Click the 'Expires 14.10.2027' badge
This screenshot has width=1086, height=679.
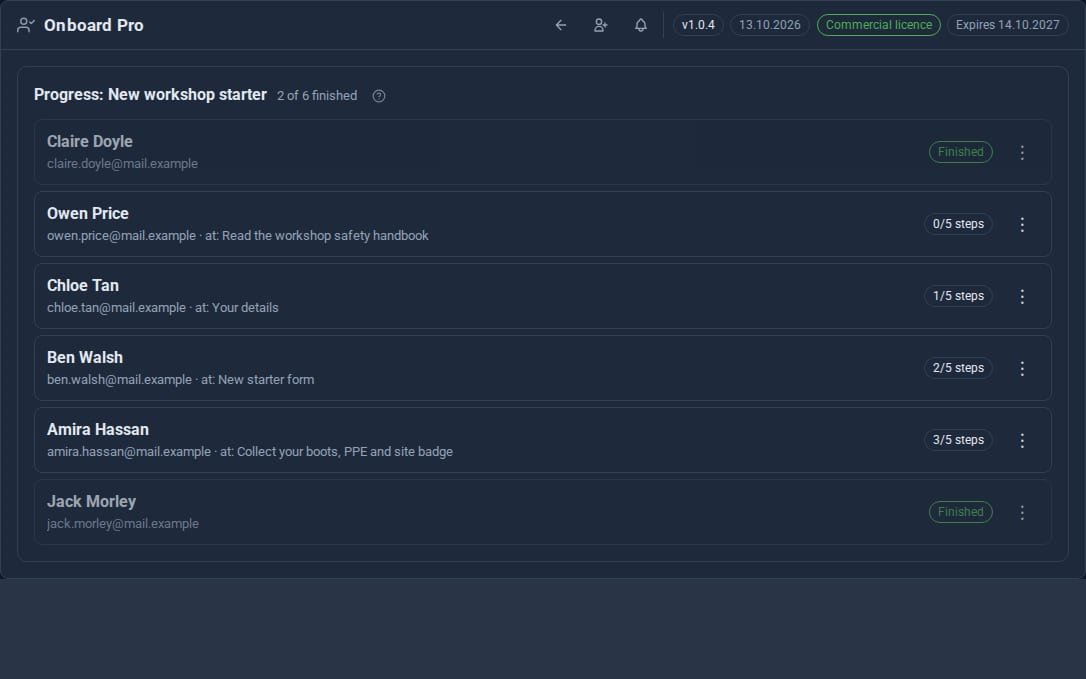[1008, 25]
